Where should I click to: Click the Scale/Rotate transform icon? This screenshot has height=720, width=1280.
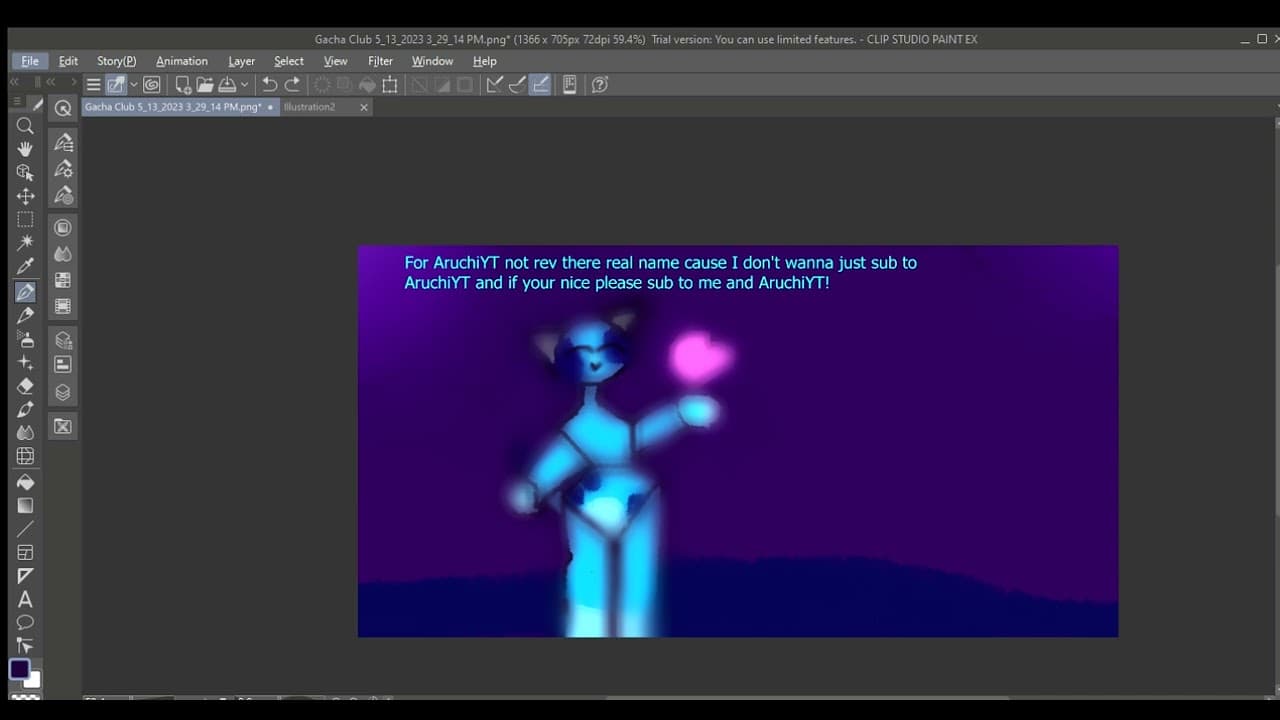[x=390, y=85]
